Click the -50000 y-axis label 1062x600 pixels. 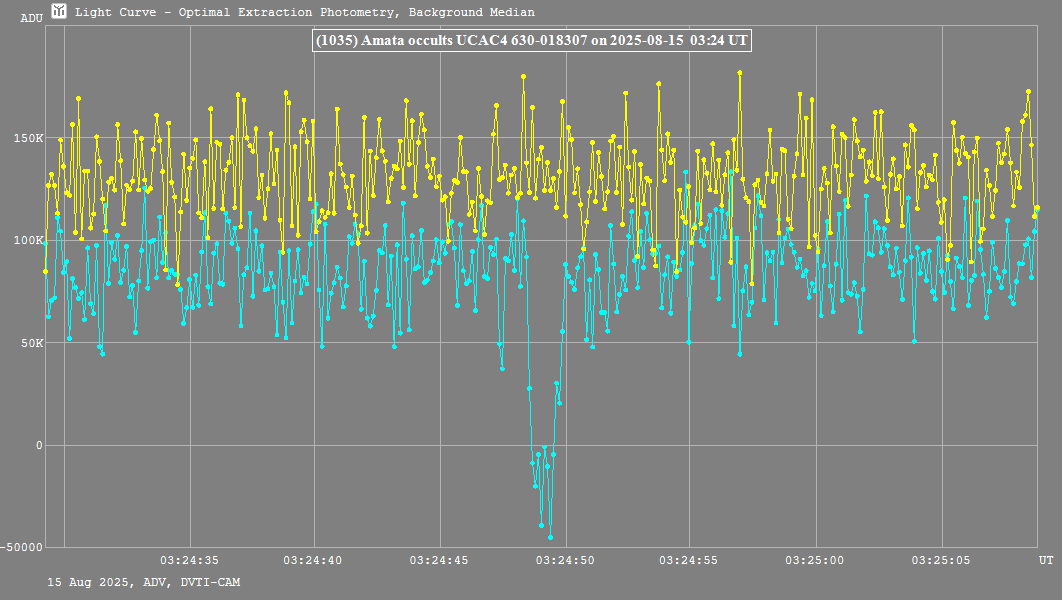(22, 548)
